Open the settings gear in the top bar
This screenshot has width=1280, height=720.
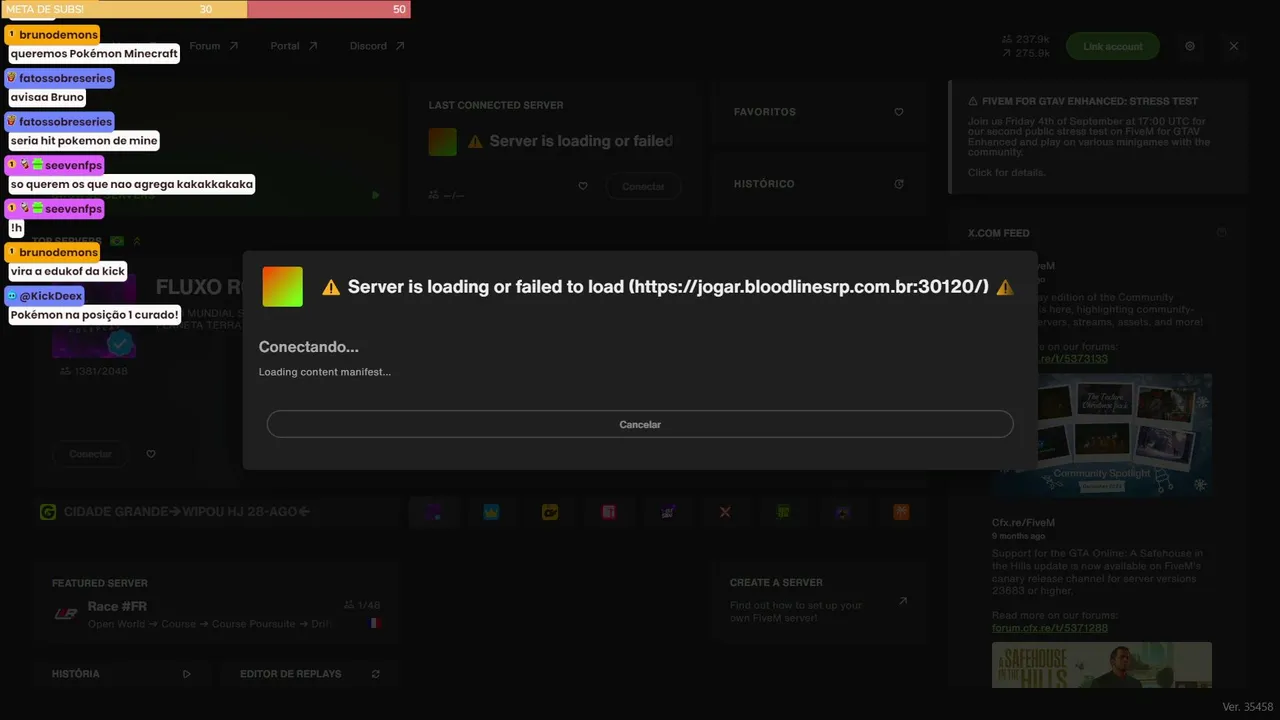pos(1190,46)
